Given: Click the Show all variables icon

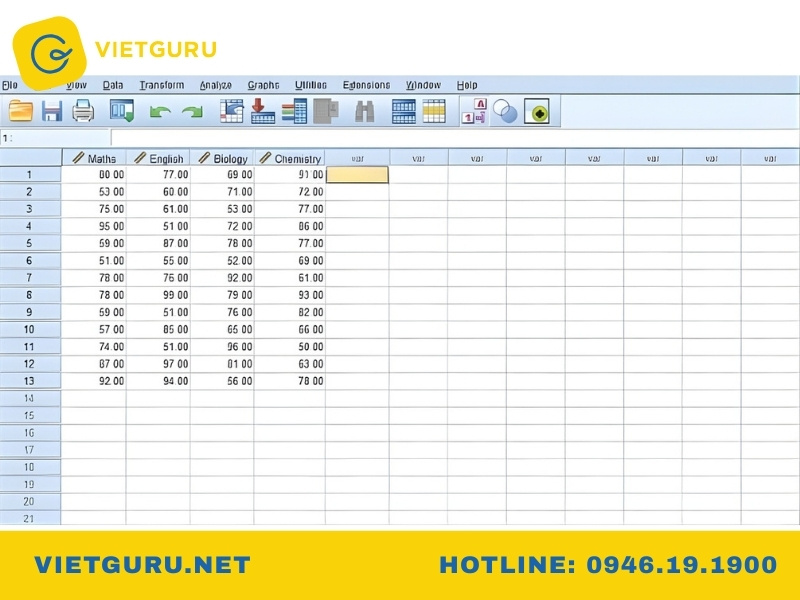Looking at the screenshot, I should (537, 111).
